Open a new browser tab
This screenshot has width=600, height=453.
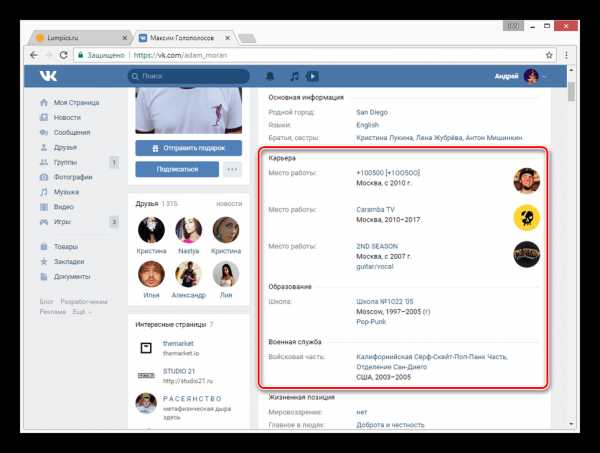246,38
